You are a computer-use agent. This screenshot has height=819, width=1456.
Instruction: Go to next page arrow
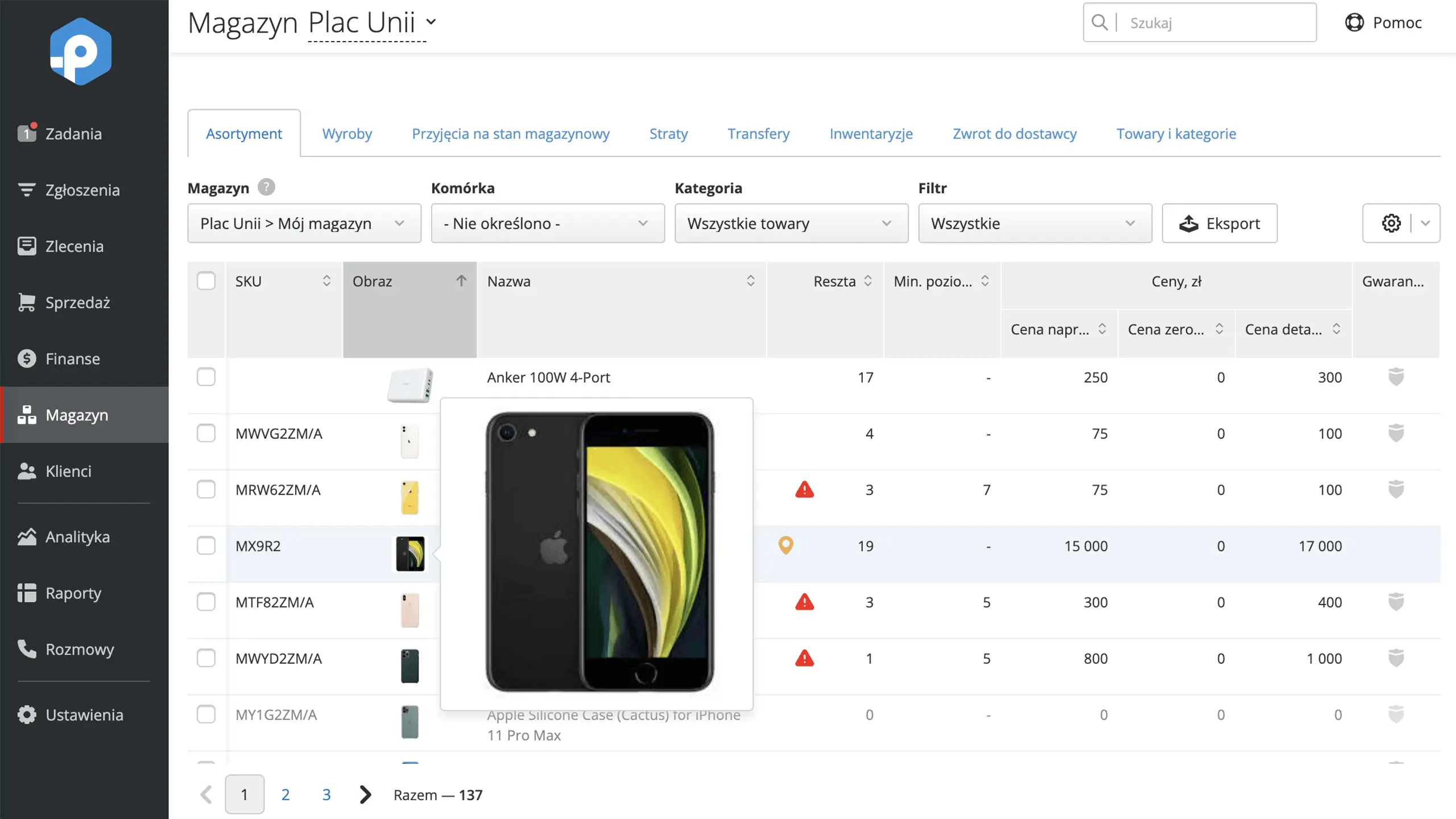tap(365, 795)
